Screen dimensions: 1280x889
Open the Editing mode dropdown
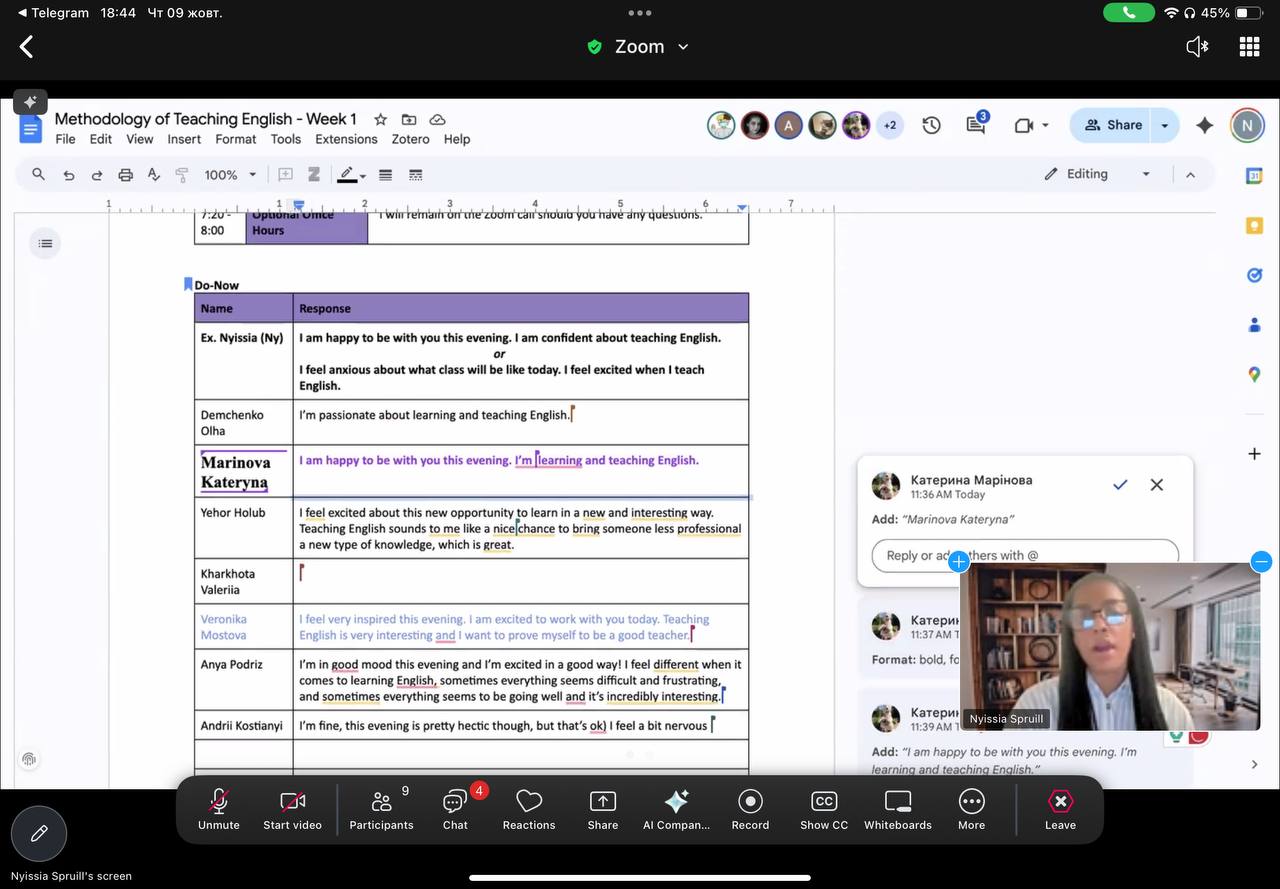(x=1097, y=174)
